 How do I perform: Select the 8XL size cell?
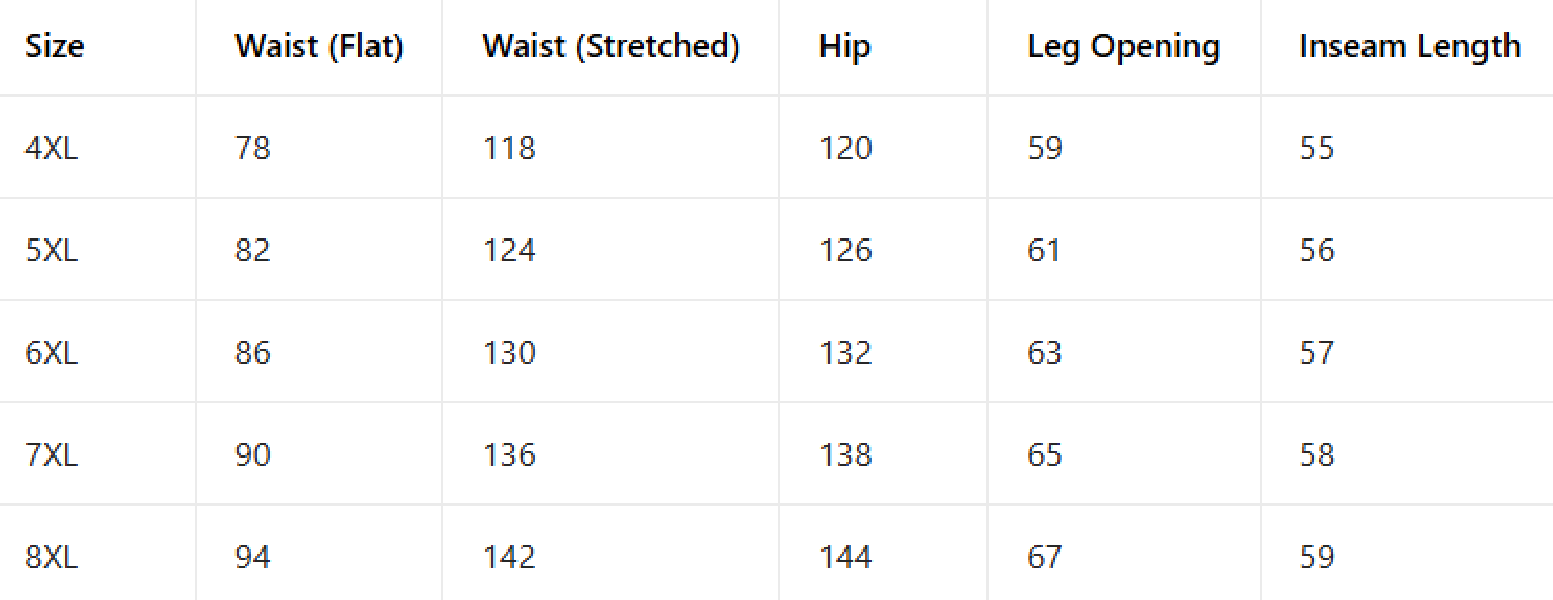[52, 557]
